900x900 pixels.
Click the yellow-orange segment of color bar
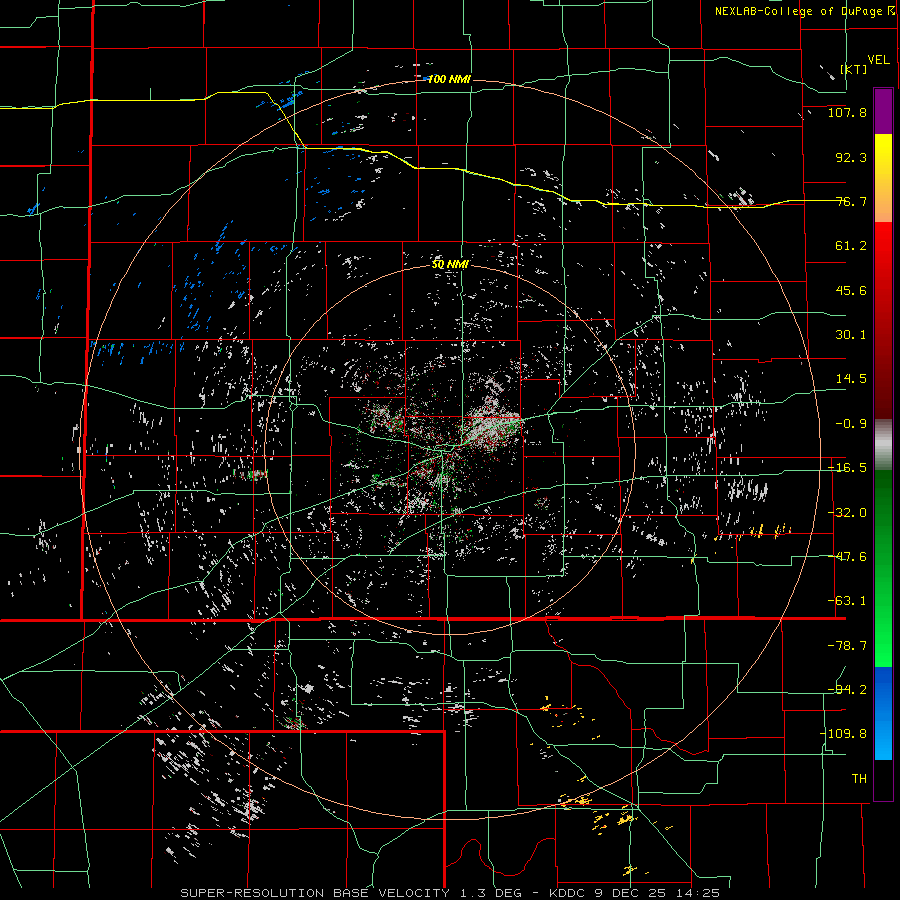(883, 178)
